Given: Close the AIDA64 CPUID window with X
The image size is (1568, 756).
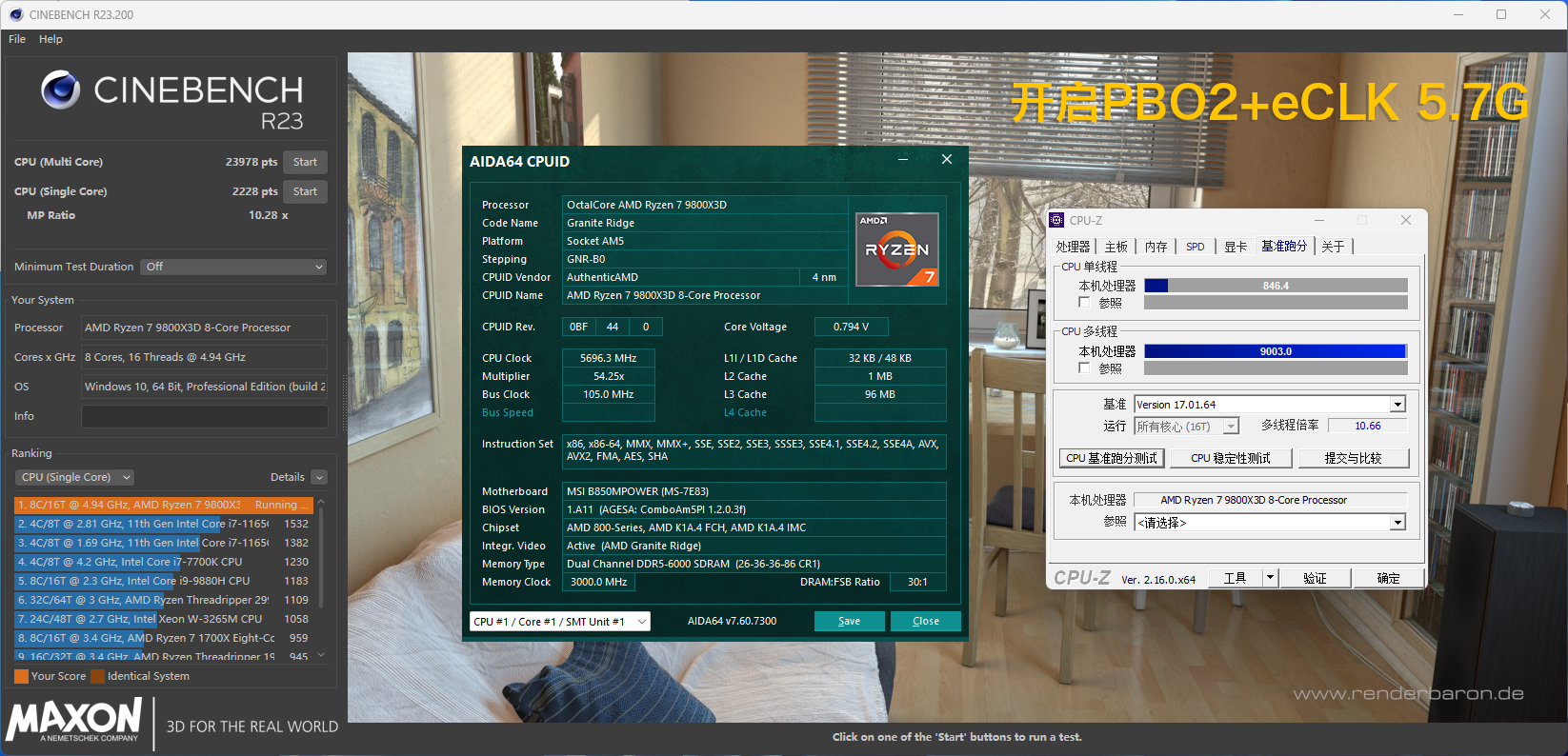Looking at the screenshot, I should click(x=946, y=160).
